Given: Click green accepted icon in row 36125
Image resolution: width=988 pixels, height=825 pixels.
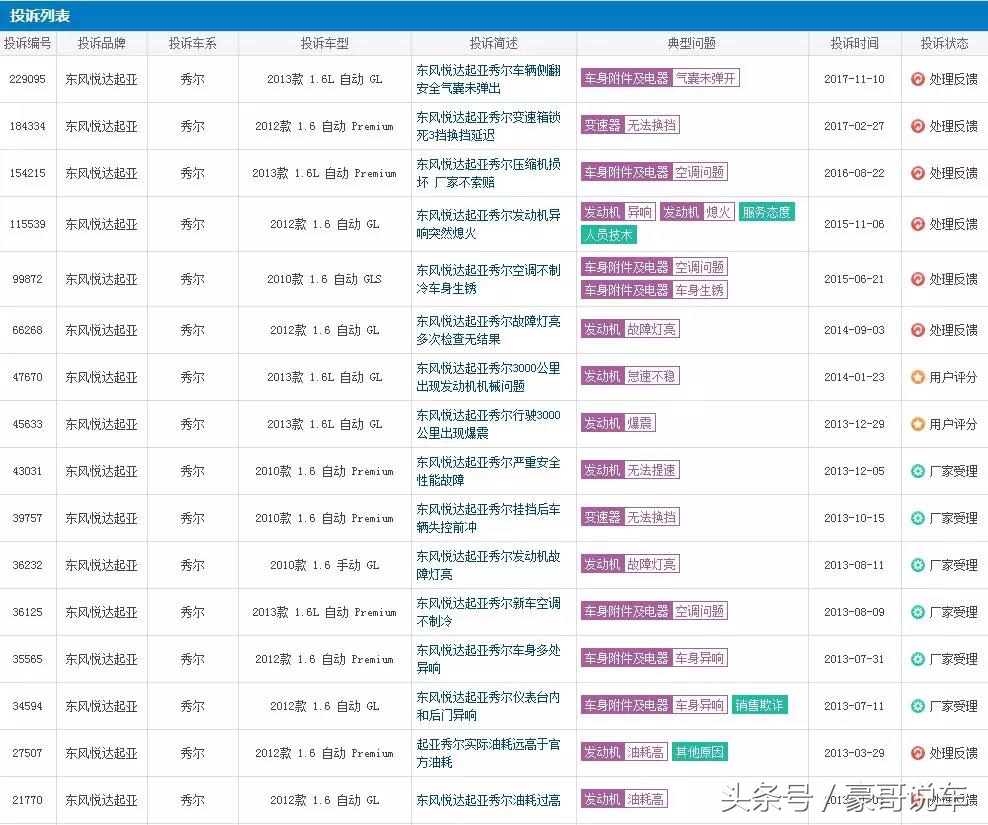Looking at the screenshot, I should 917,612.
